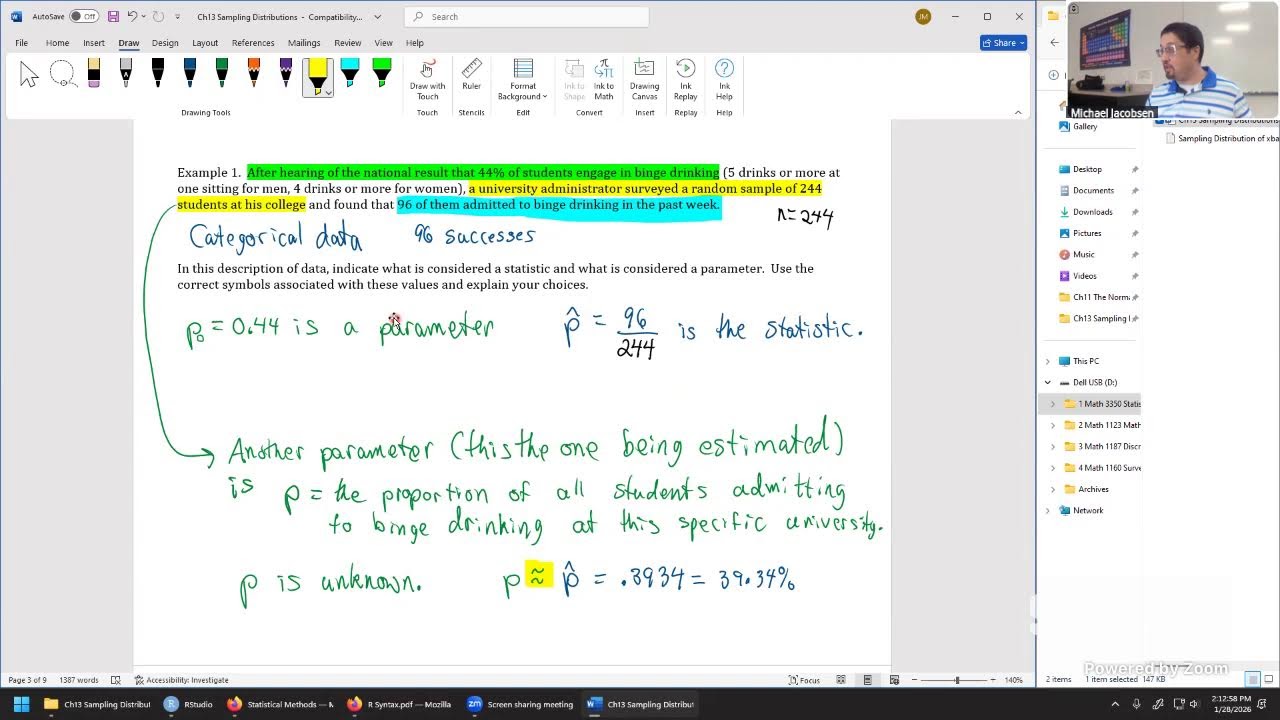Image resolution: width=1280 pixels, height=720 pixels.
Task: Open yellow highlighter options arrow
Action: click(327, 92)
